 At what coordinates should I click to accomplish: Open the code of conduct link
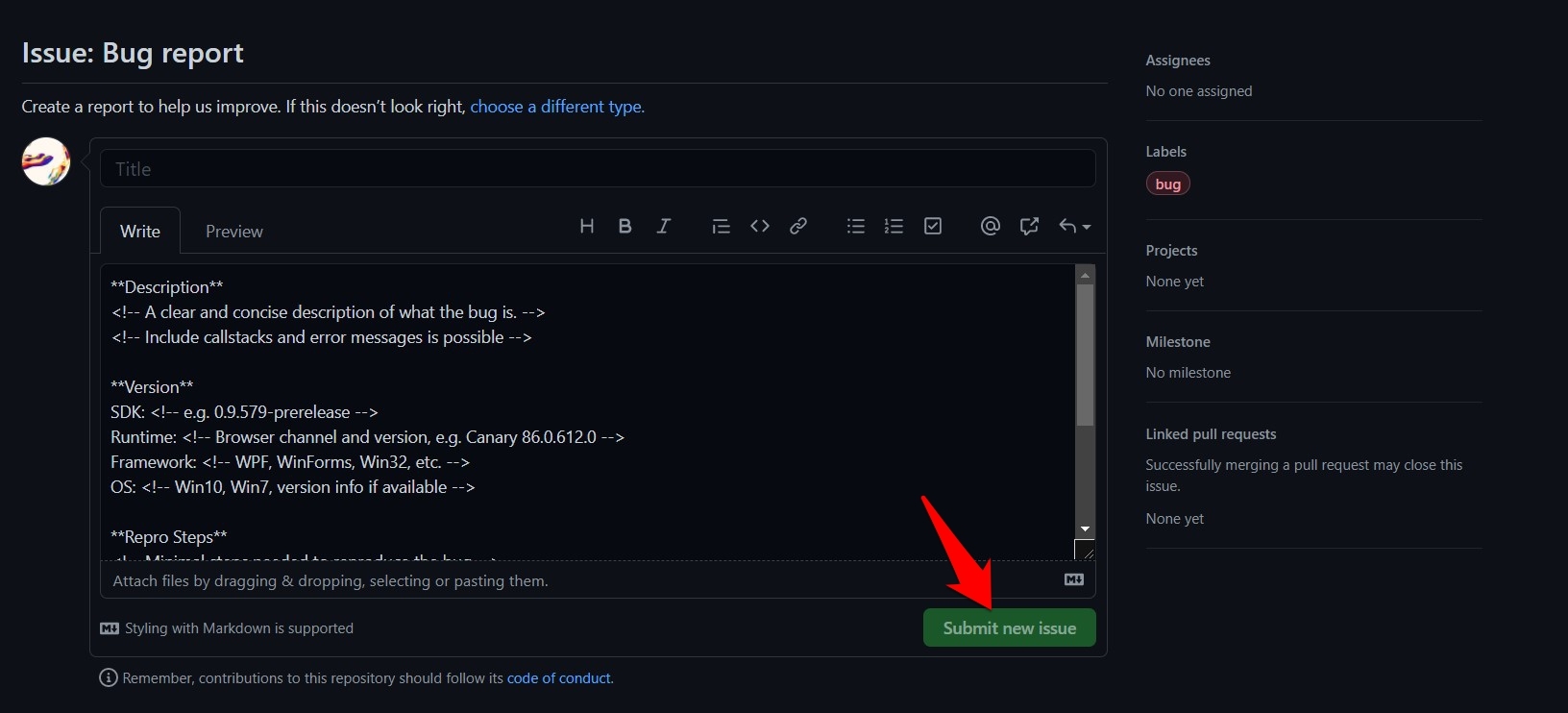[x=558, y=678]
